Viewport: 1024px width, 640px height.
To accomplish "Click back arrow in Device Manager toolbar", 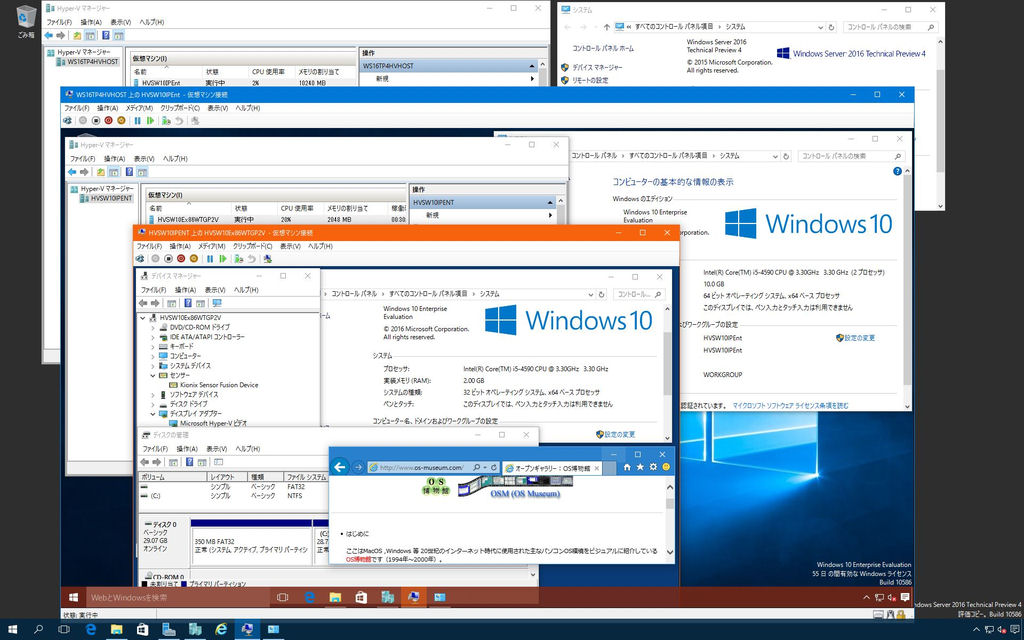I will pyautogui.click(x=143, y=303).
